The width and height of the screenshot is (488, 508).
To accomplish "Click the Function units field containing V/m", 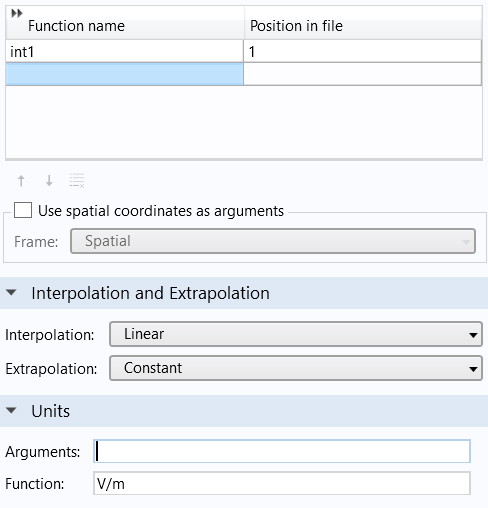I will (282, 483).
